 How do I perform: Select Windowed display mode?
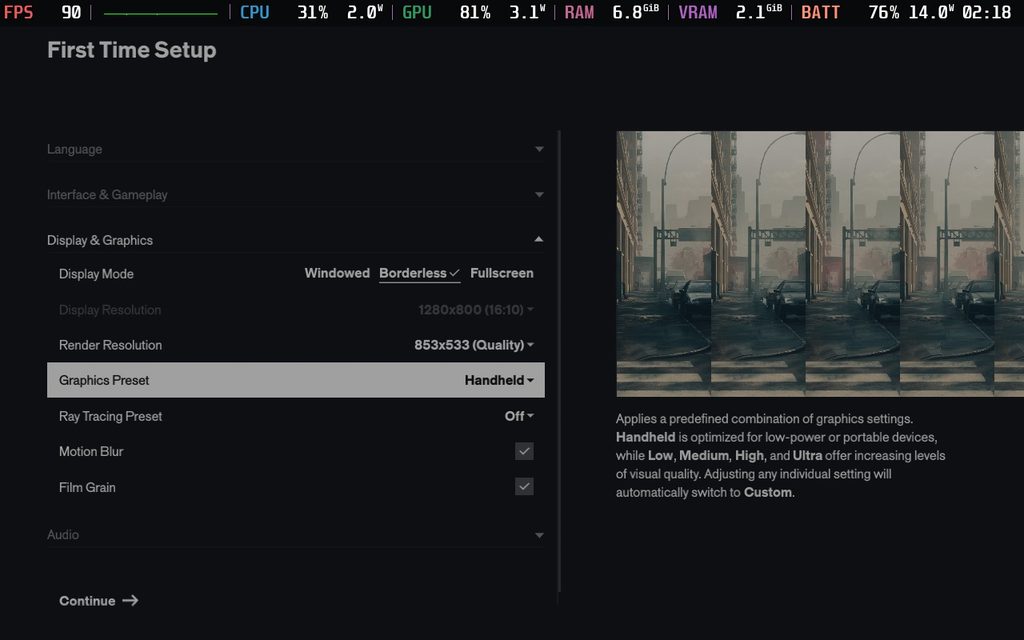tap(337, 273)
